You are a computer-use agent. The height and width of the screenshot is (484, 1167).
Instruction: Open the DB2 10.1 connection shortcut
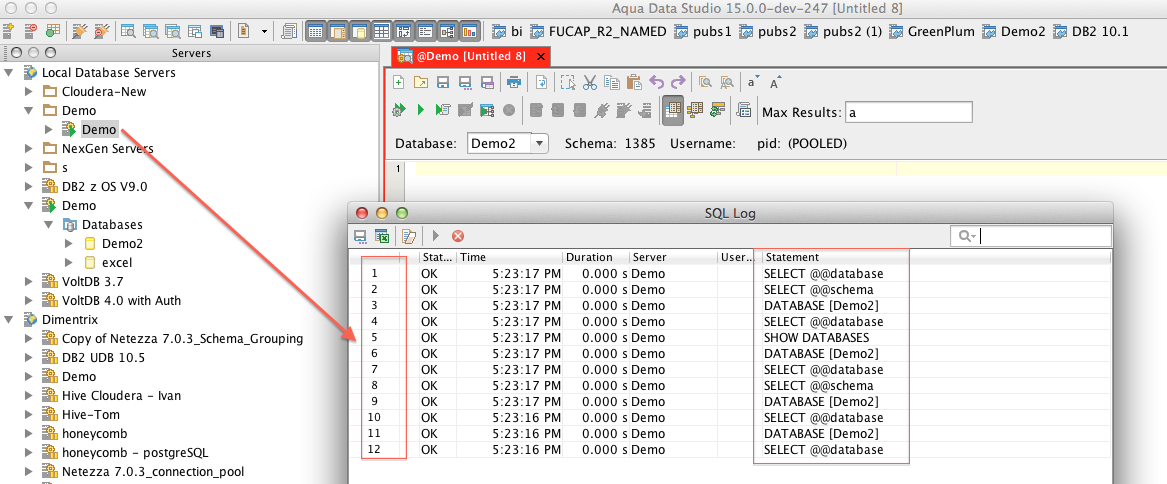click(x=1092, y=31)
